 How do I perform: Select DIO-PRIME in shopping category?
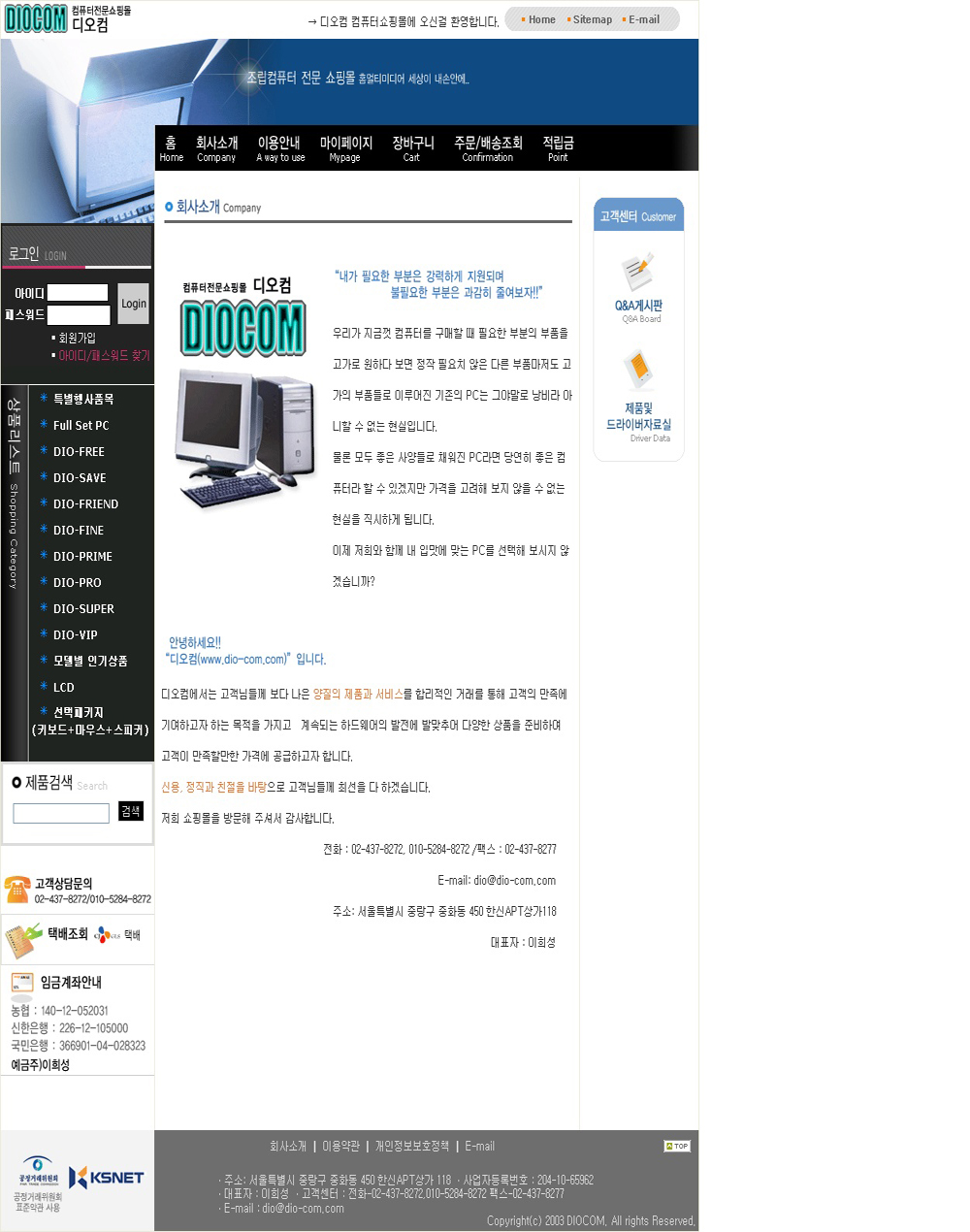(x=82, y=556)
